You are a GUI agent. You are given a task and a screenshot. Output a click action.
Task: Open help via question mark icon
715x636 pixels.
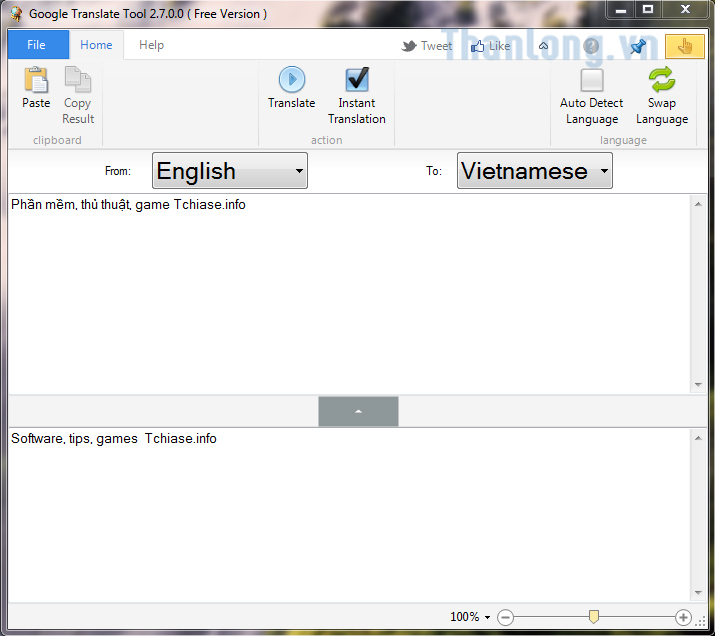pos(591,46)
